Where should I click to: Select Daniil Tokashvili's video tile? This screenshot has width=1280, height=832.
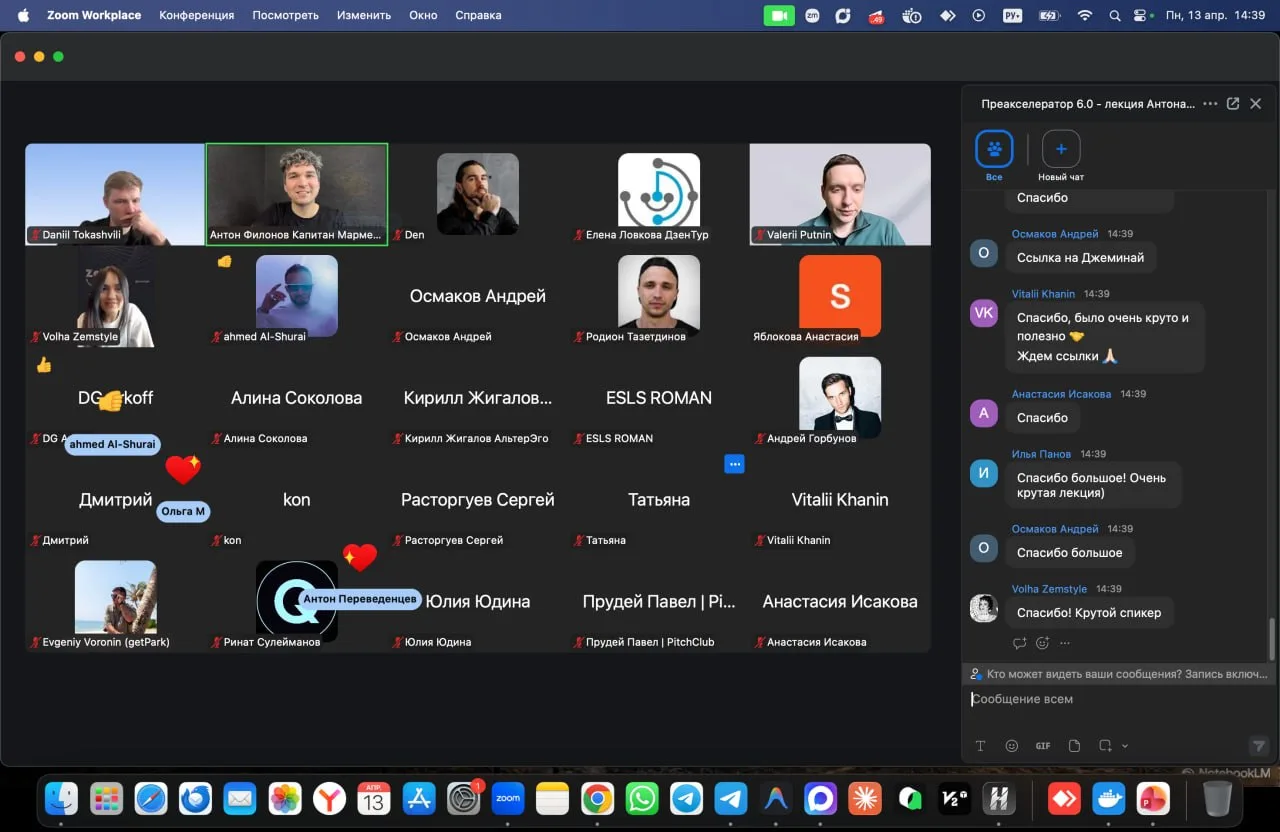coord(115,194)
